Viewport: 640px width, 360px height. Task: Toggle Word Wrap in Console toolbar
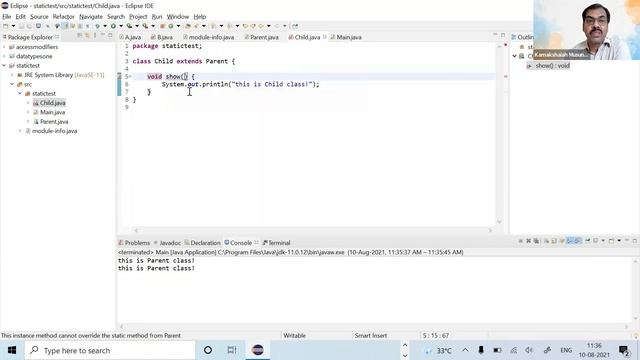point(562,241)
